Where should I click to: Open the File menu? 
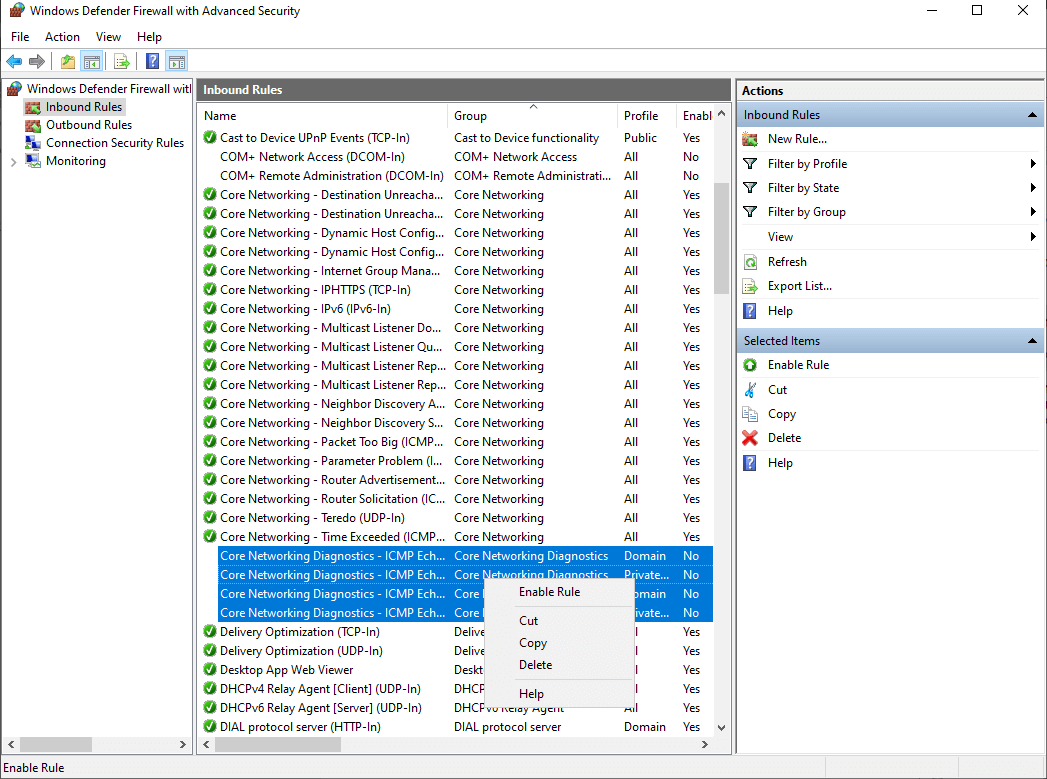[x=20, y=37]
